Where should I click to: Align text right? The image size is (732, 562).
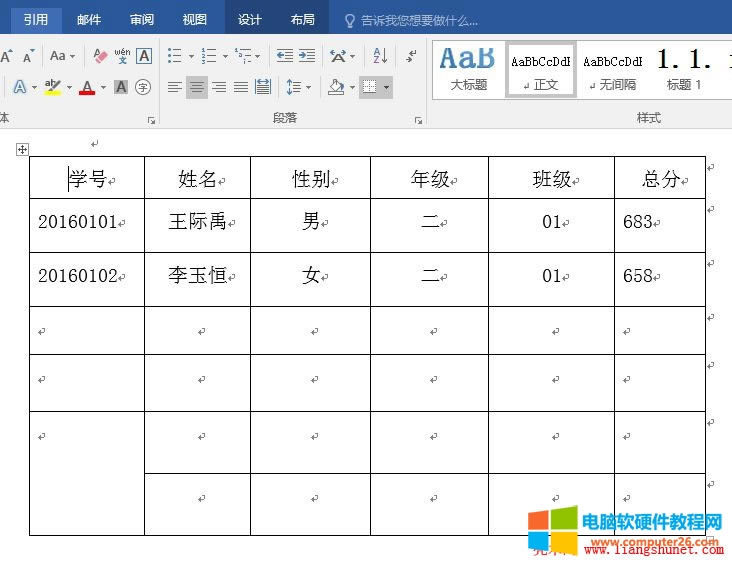point(218,87)
